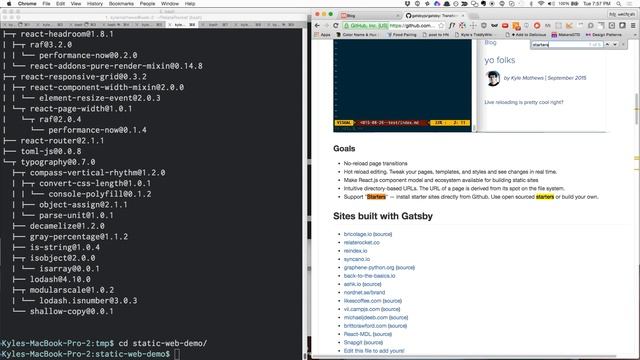Image resolution: width=640 pixels, height=360 pixels.
Task: Click the red circle extension icon
Action: (x=537, y=25)
